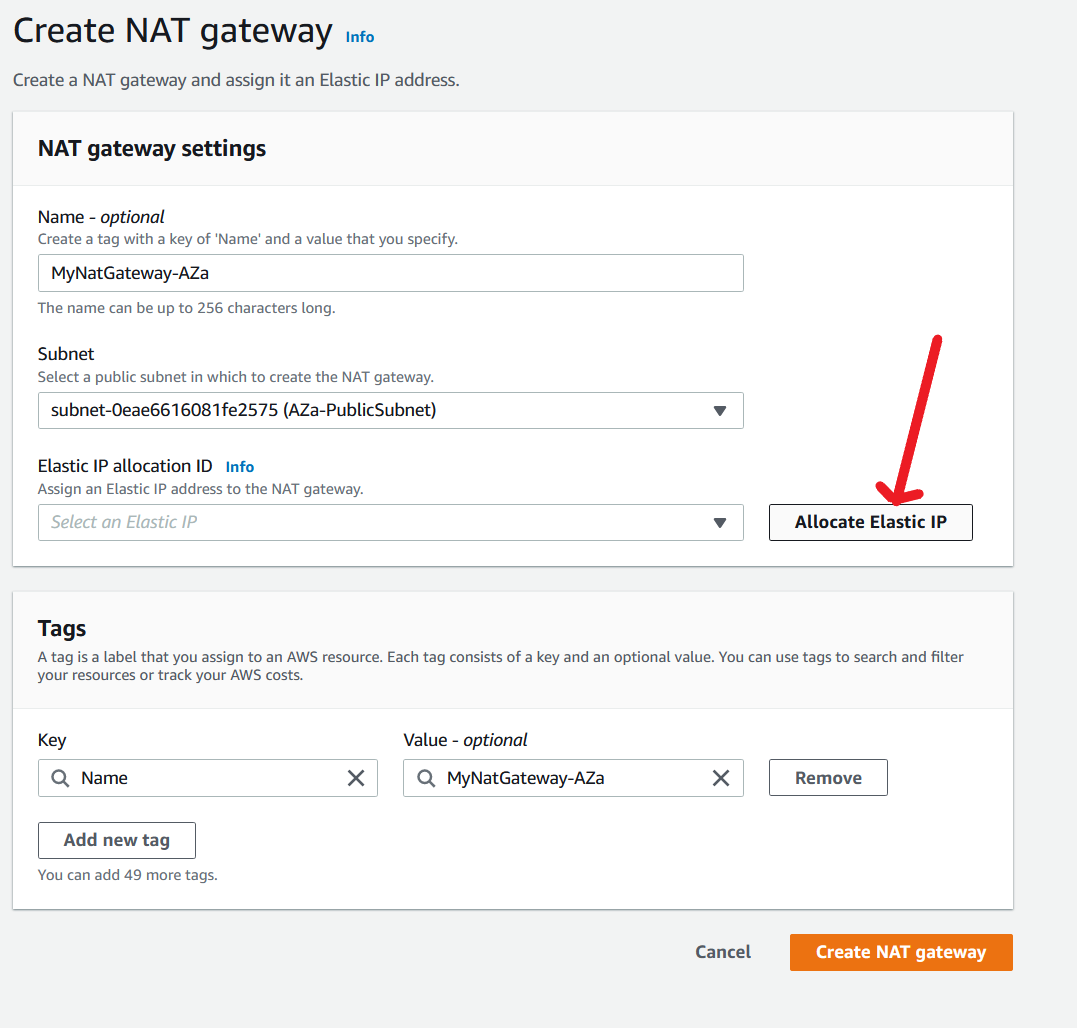Select the subnet-0eae6616081fe2575 combo box
1077x1028 pixels.
390,411
